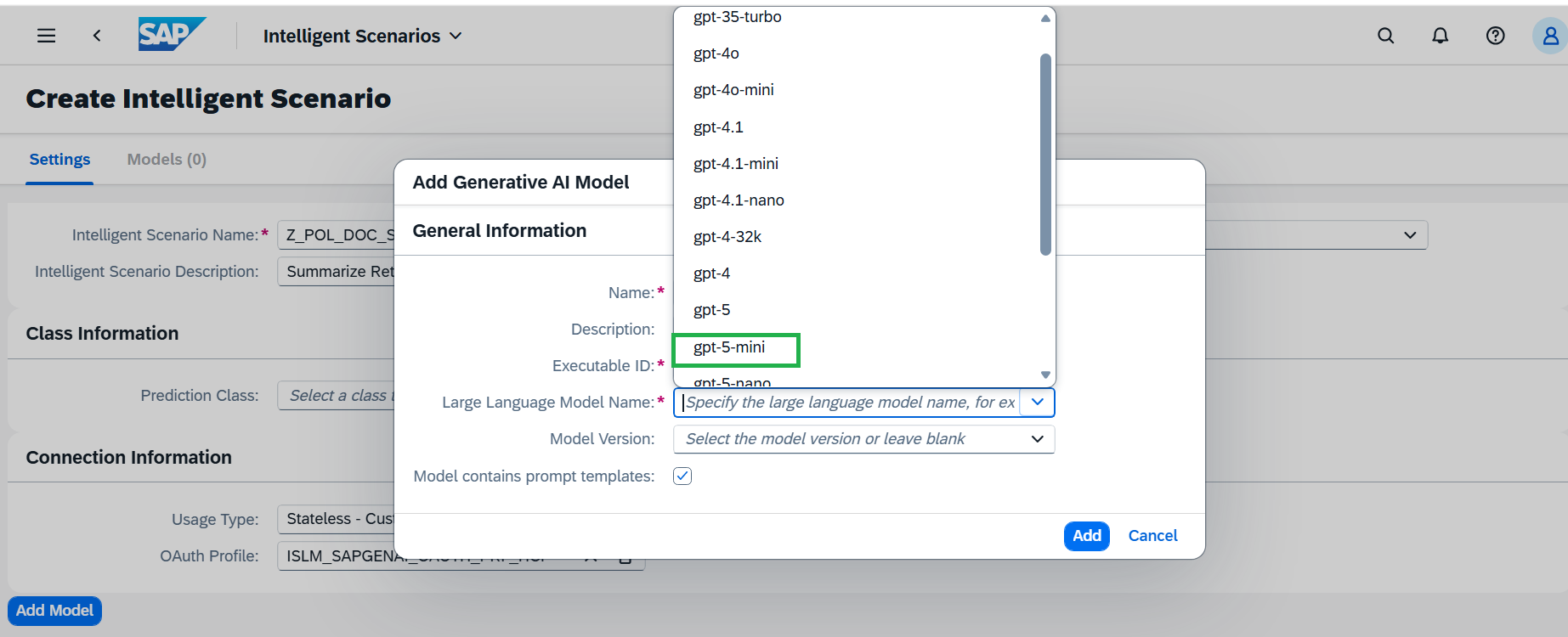Cancel the Add Generative AI Model dialog

[x=1152, y=536]
